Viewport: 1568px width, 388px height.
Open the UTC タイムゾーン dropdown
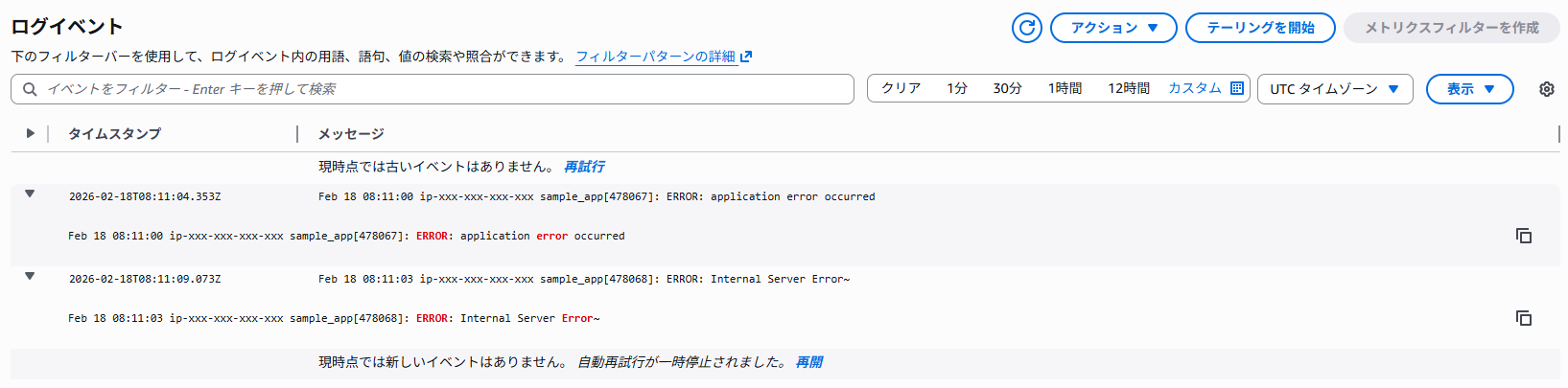[1334, 89]
